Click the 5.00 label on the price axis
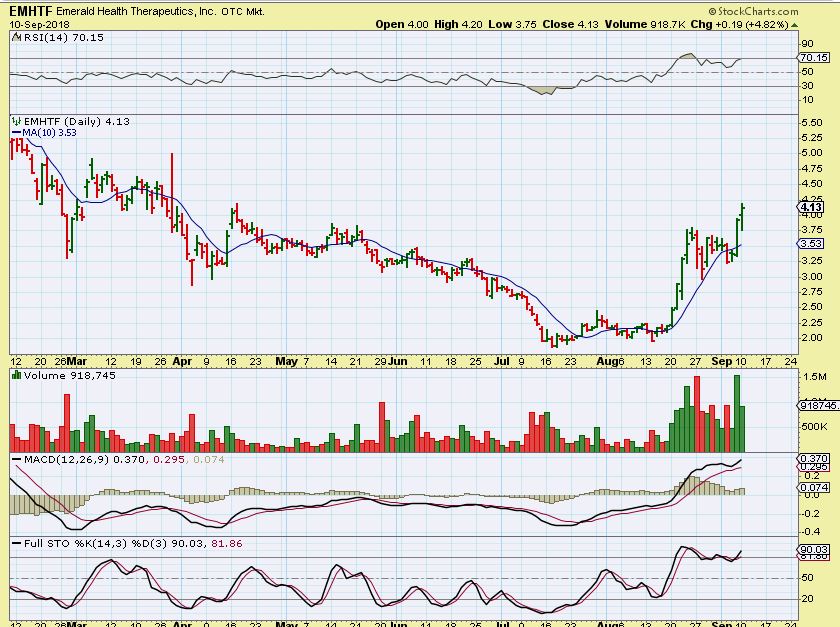Viewport: 840px width, 627px height. pyautogui.click(x=812, y=153)
